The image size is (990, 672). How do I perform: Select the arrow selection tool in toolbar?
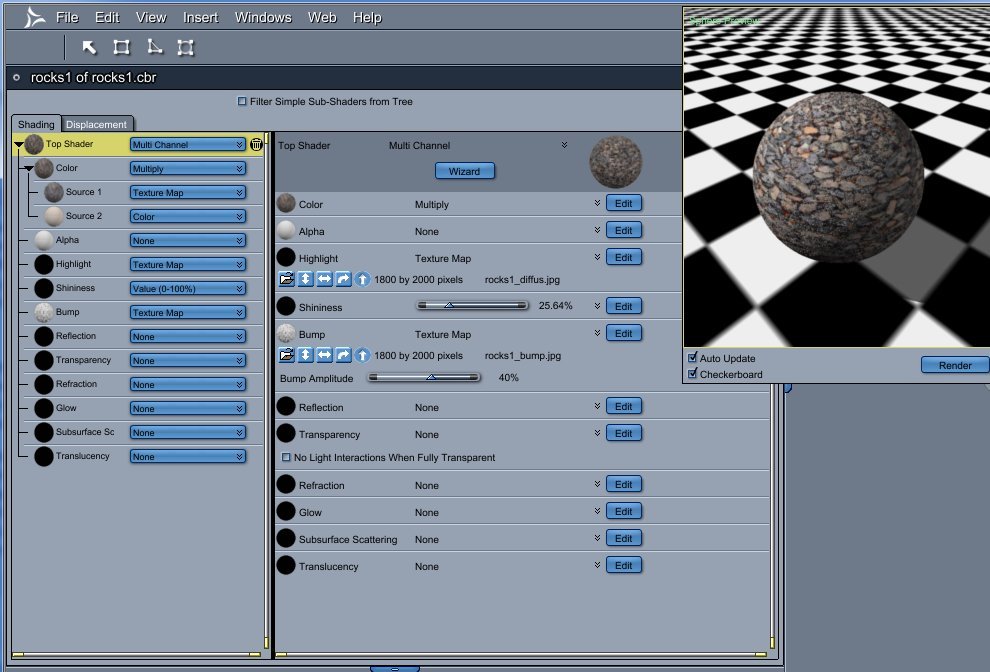coord(89,47)
